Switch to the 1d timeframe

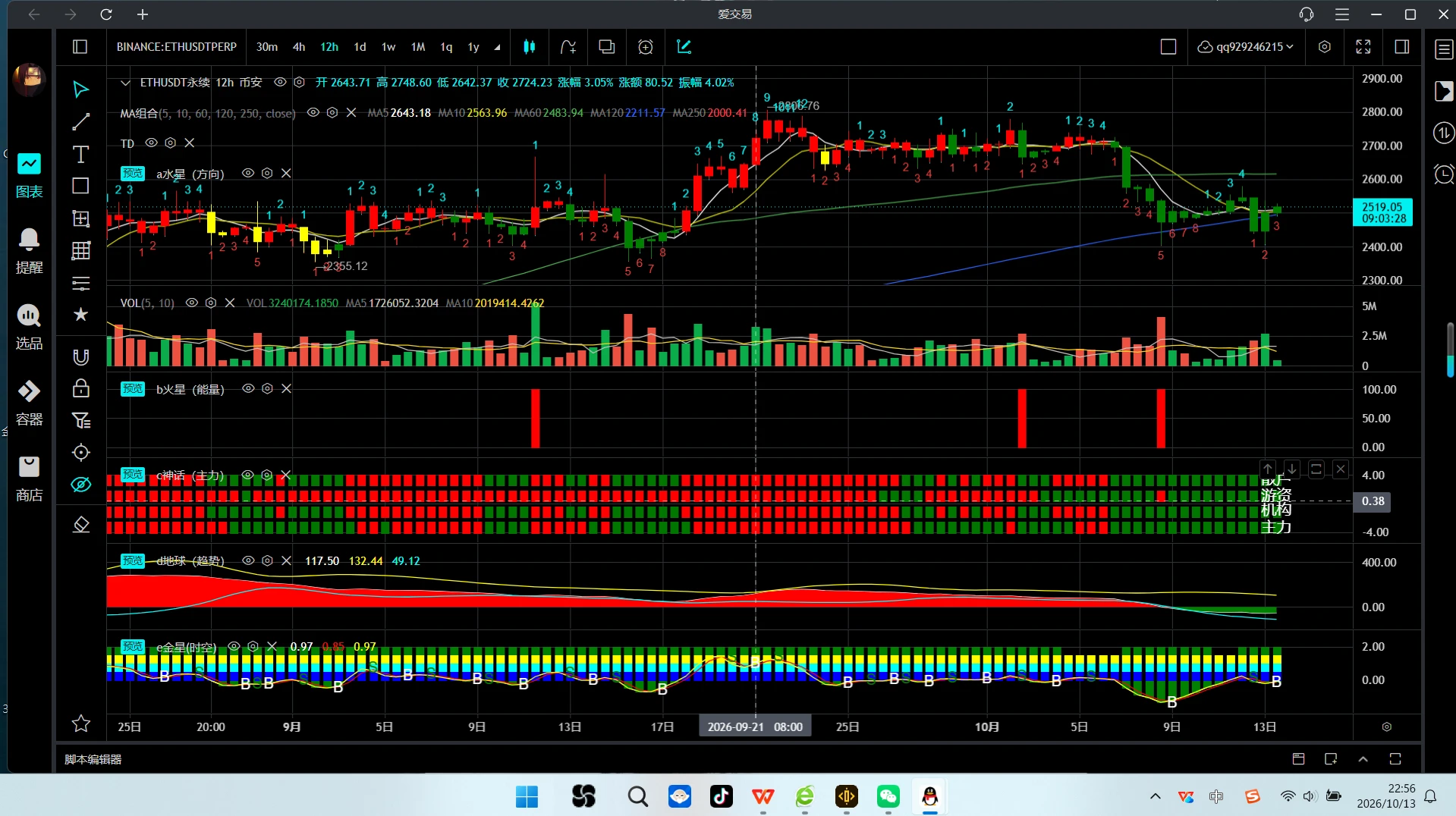click(360, 47)
